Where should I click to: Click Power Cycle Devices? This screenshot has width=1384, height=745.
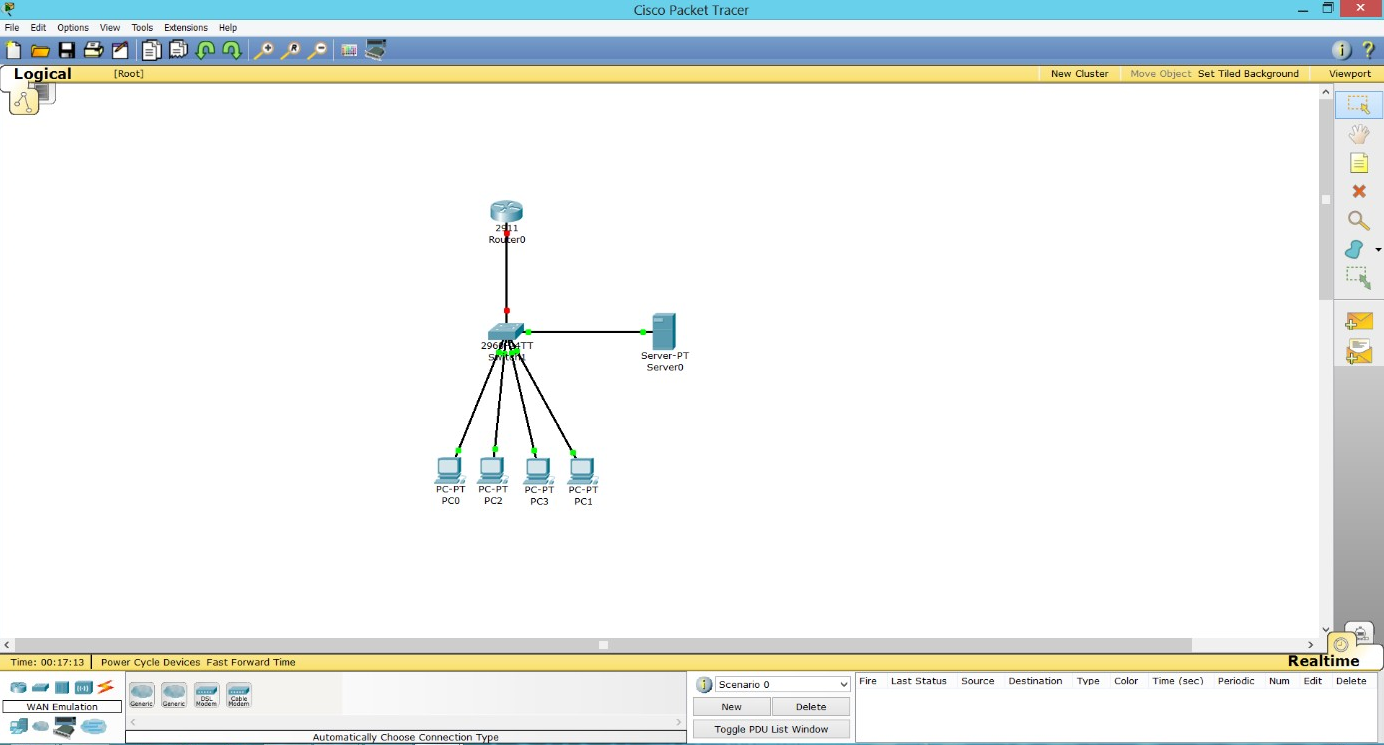click(152, 662)
